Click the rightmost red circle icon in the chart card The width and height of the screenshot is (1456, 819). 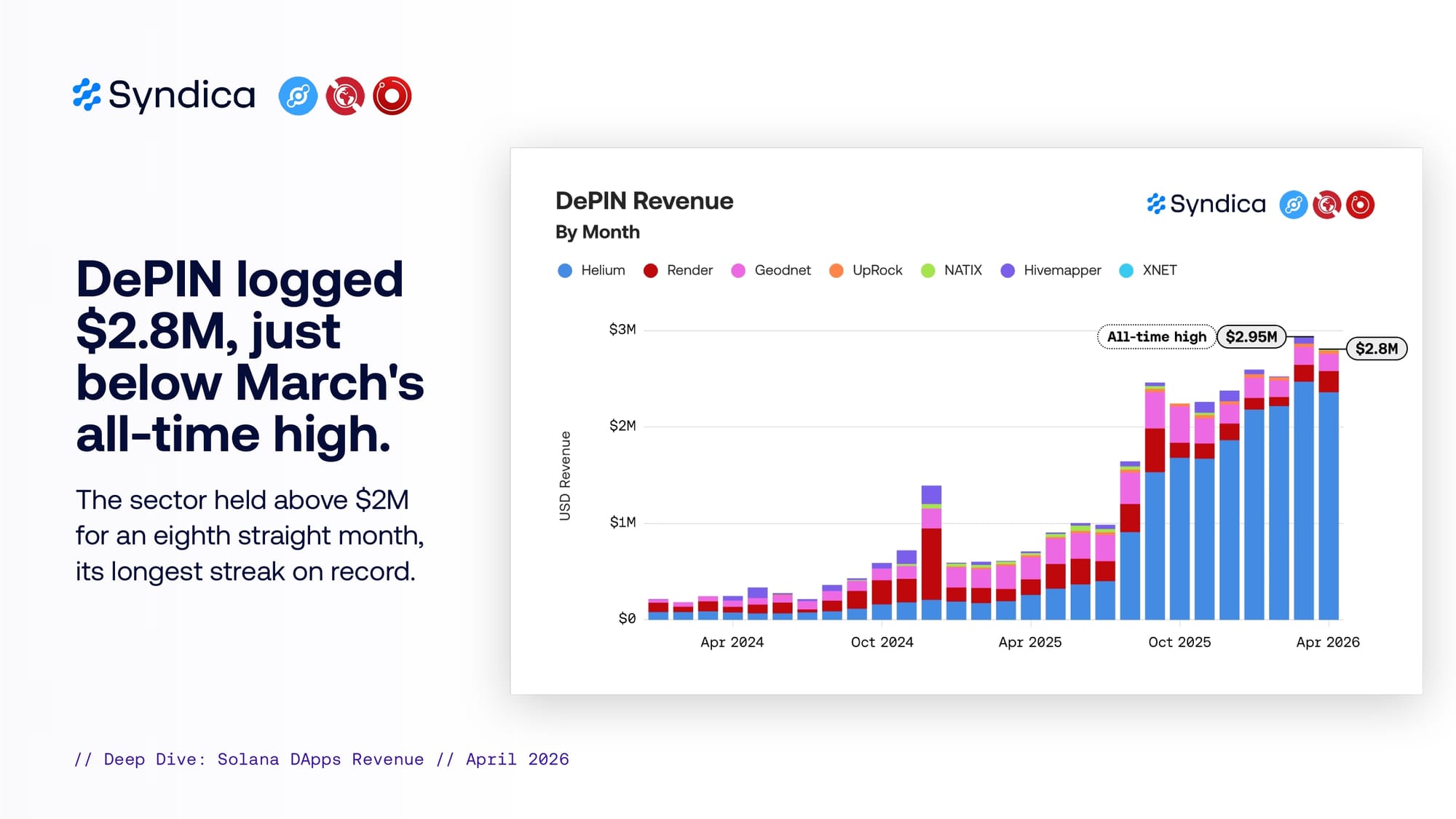[1360, 205]
